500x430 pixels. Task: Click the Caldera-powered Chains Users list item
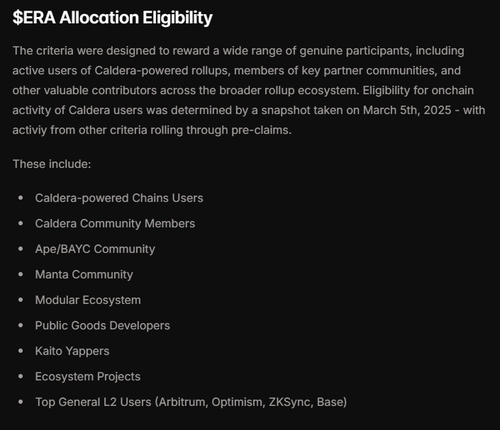119,198
